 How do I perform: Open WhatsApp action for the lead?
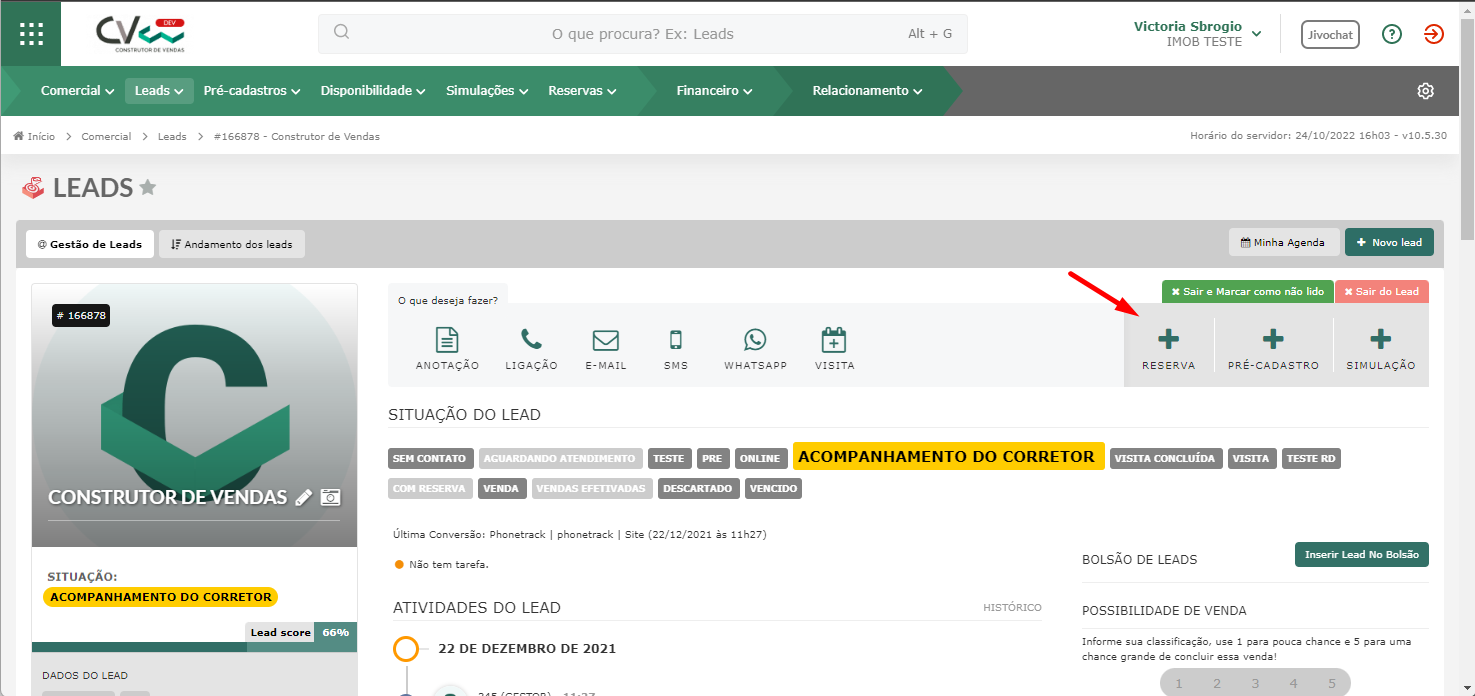tap(755, 349)
